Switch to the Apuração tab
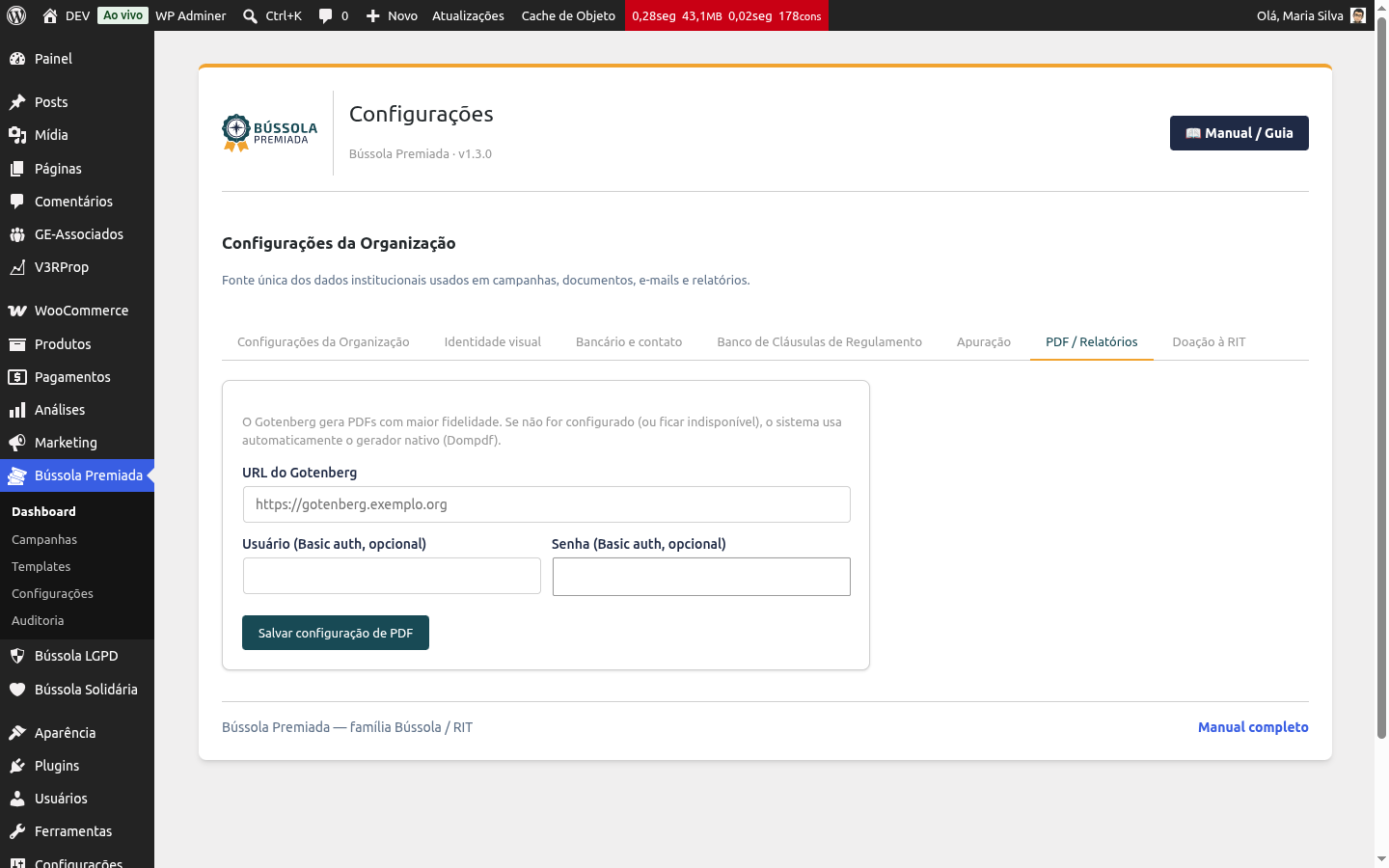The height and width of the screenshot is (868, 1389). (984, 342)
